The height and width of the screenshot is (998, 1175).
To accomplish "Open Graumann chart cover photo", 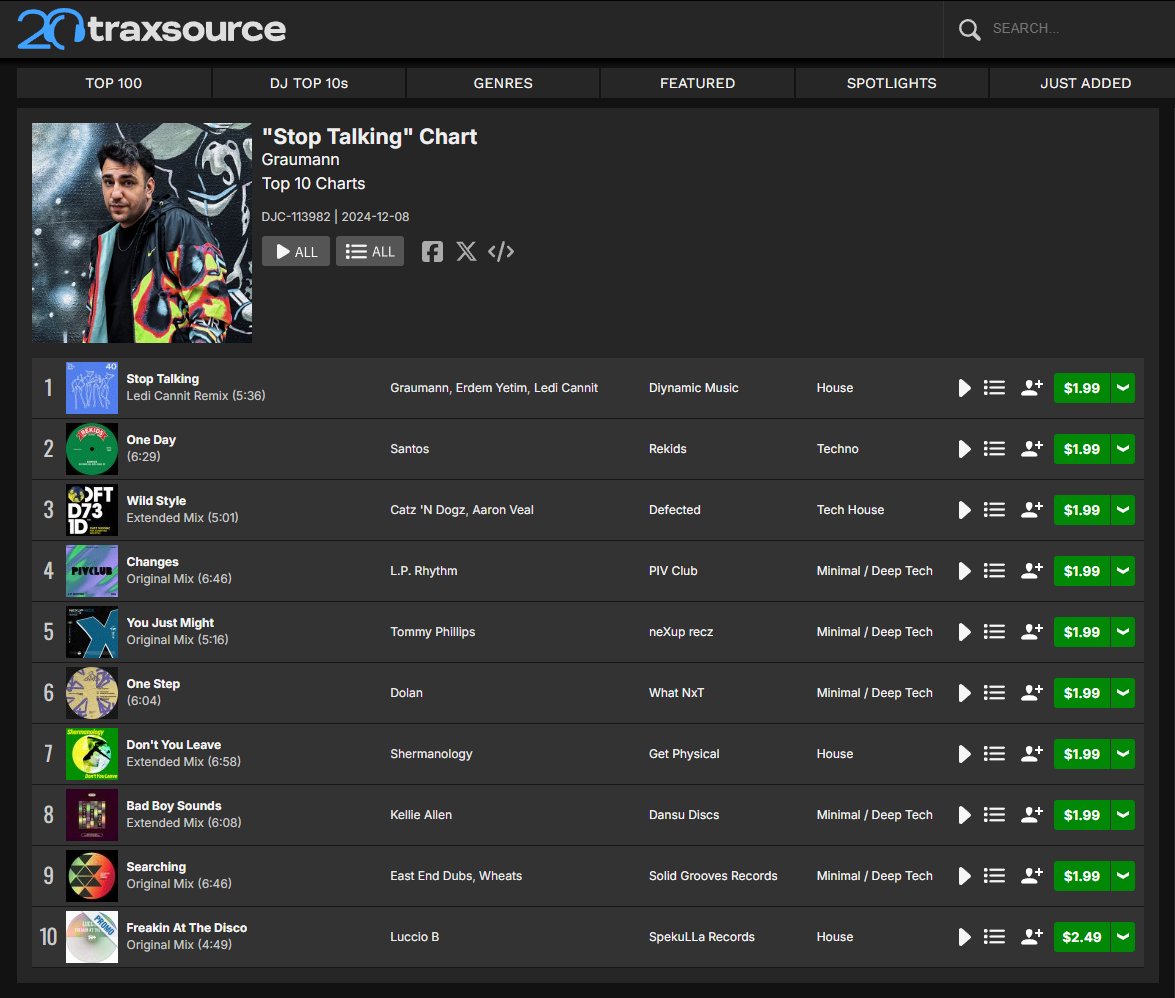I will (x=142, y=233).
